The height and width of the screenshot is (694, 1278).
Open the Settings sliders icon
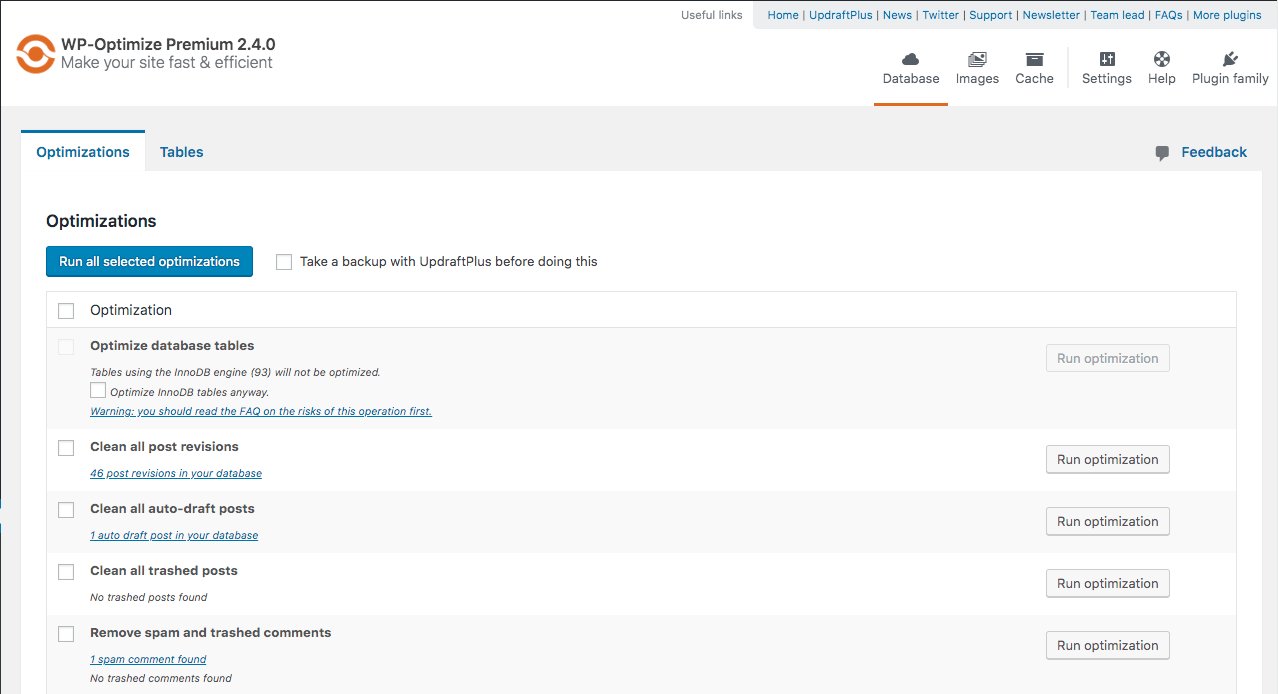click(1107, 59)
